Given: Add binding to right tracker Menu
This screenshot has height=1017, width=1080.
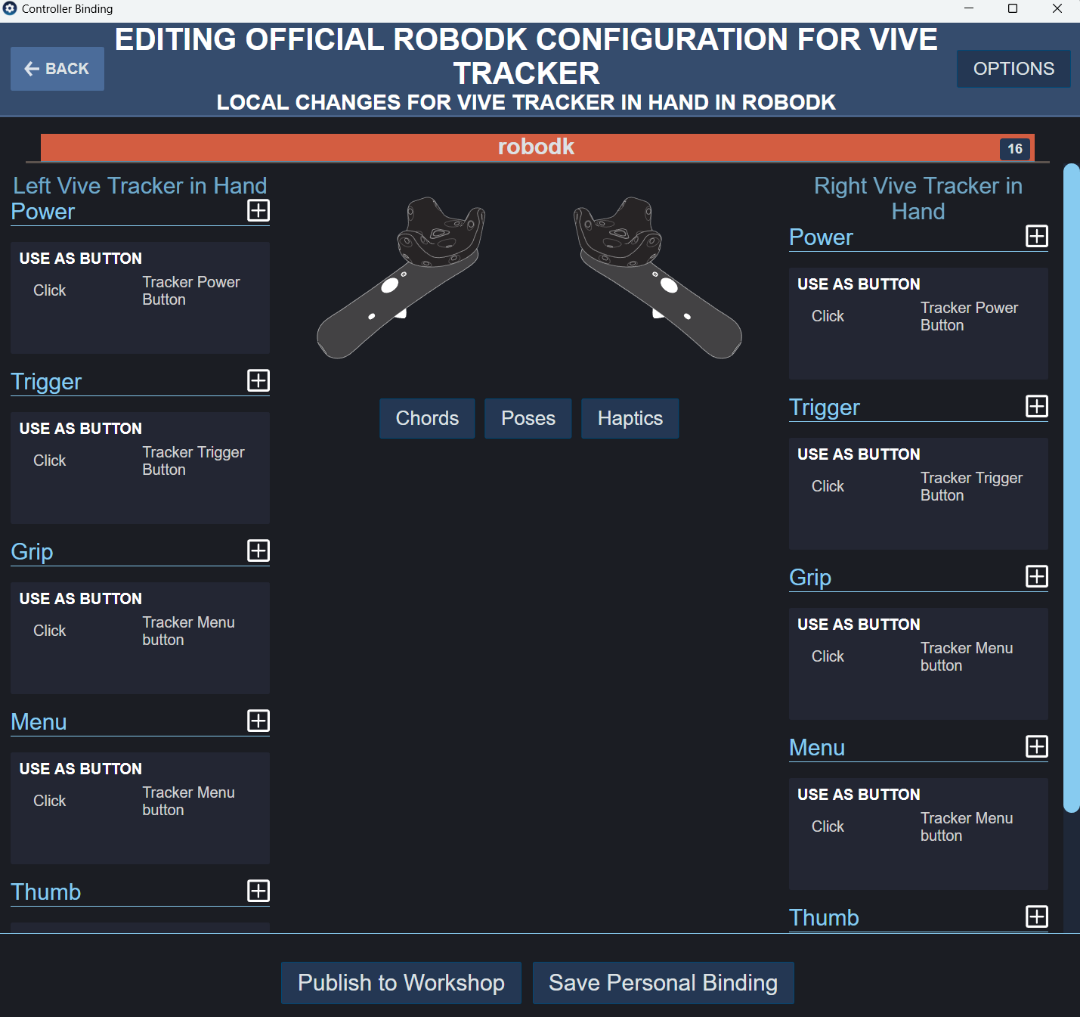Looking at the screenshot, I should (x=1037, y=747).
